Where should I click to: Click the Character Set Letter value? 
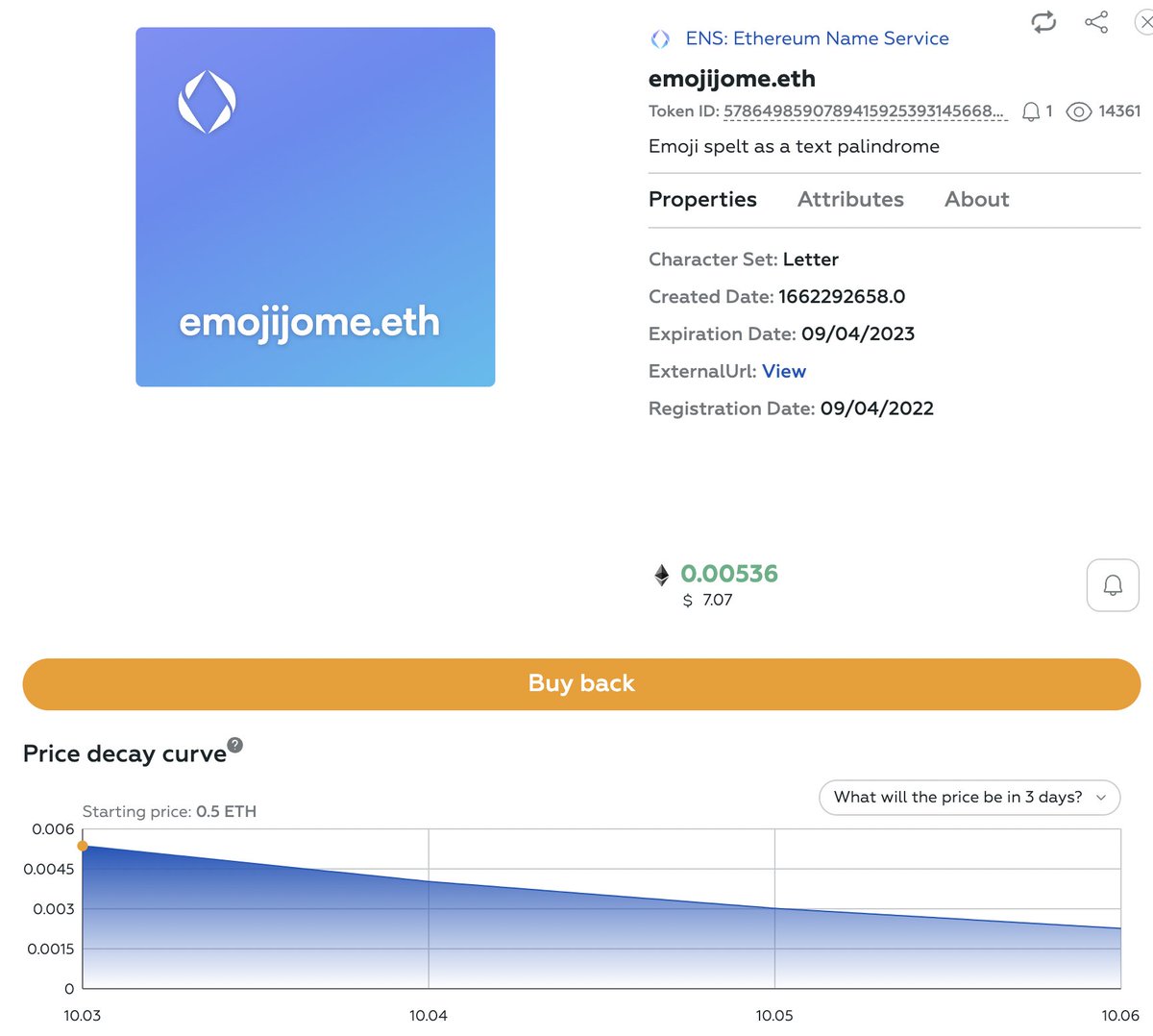[x=811, y=259]
